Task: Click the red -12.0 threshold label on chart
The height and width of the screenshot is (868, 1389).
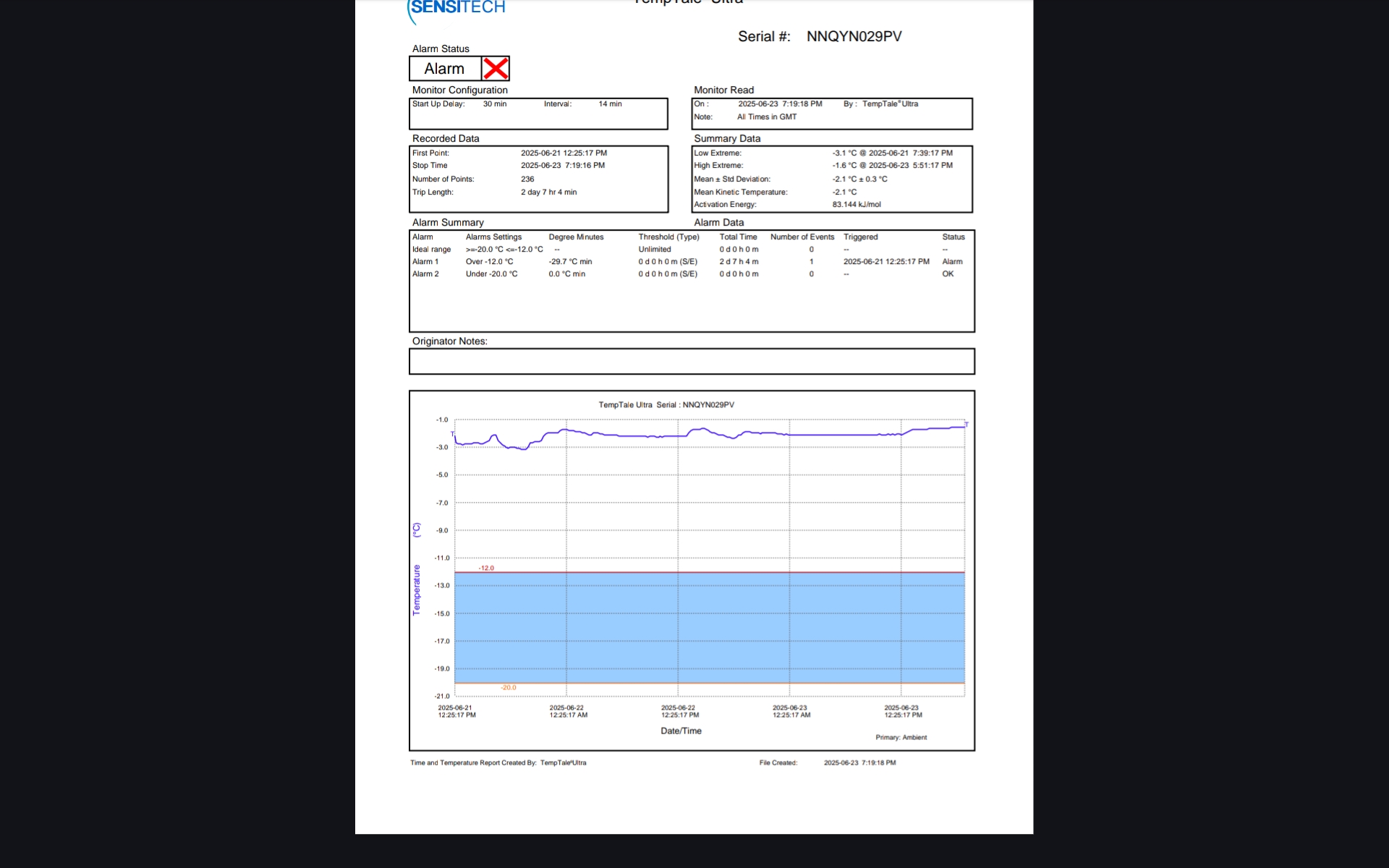Action: point(486,569)
